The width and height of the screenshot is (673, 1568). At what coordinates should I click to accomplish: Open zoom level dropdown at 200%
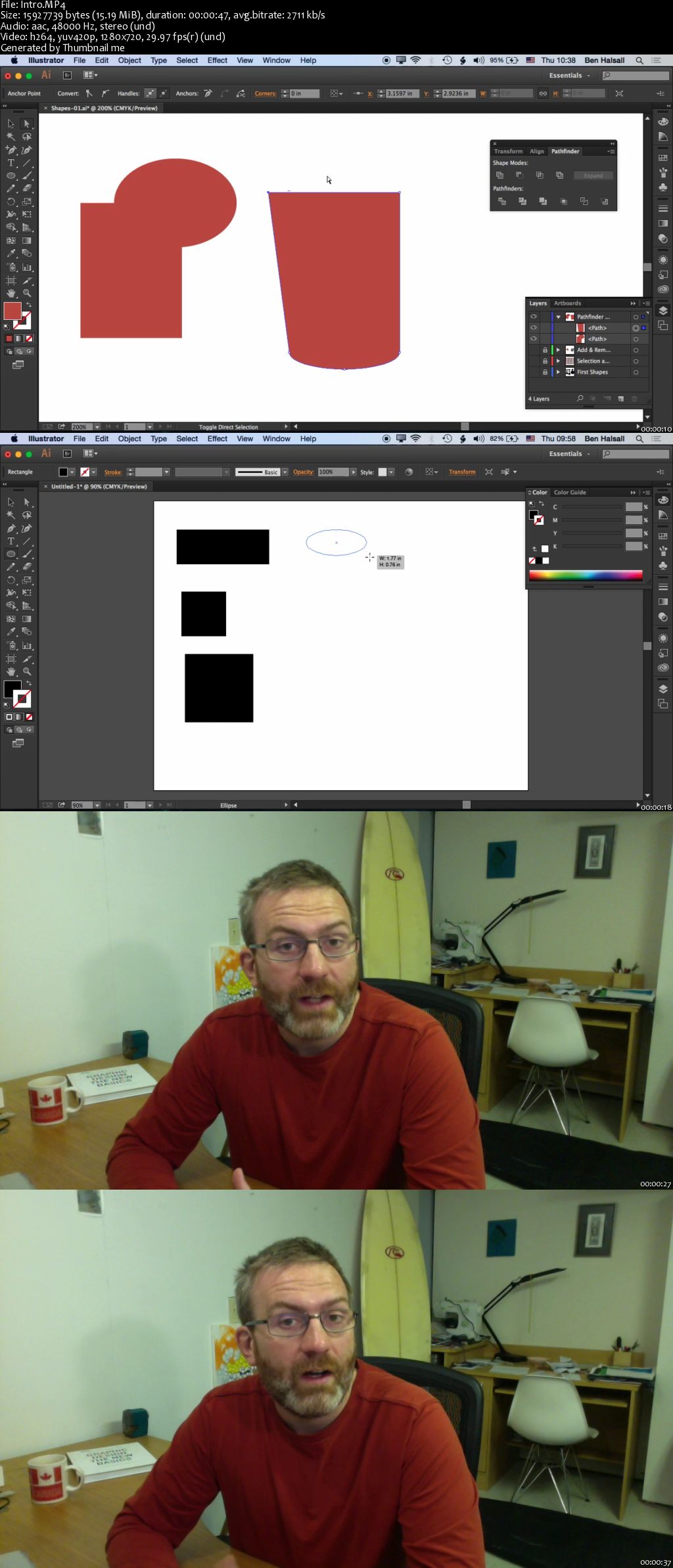coord(97,427)
